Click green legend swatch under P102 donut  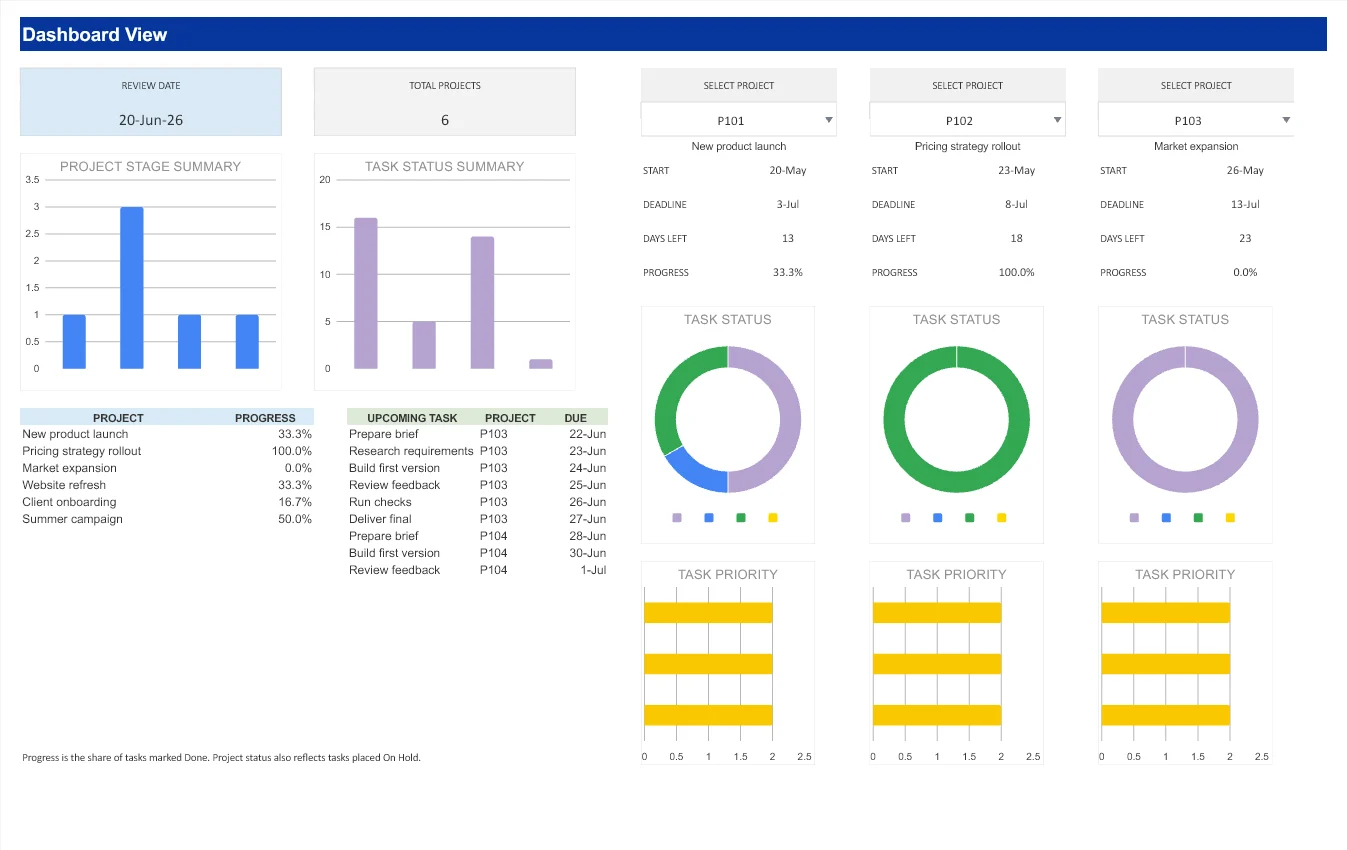pyautogui.click(x=970, y=518)
